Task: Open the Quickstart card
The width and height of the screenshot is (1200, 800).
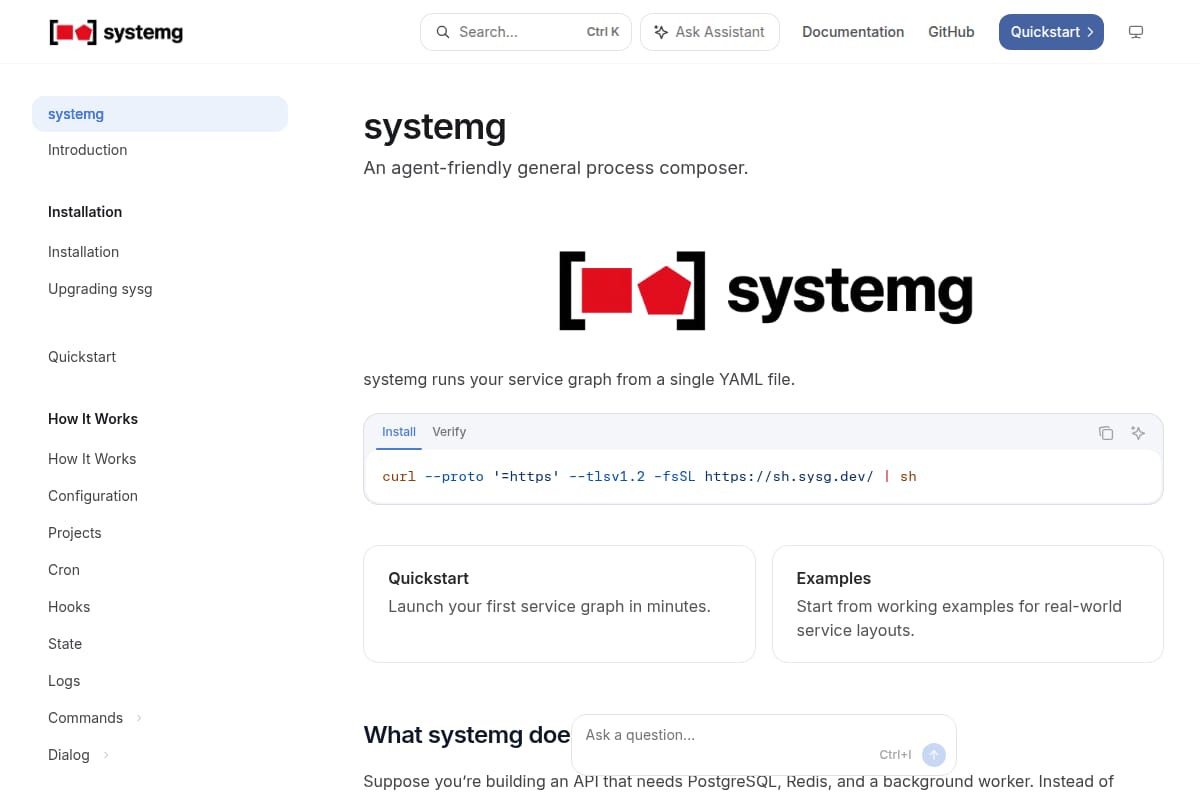Action: click(x=559, y=604)
